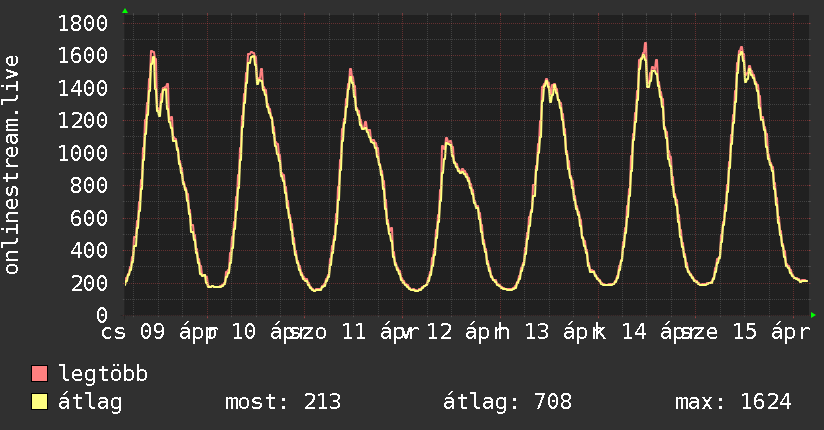Click the 1000 y-axis label

click(83, 153)
